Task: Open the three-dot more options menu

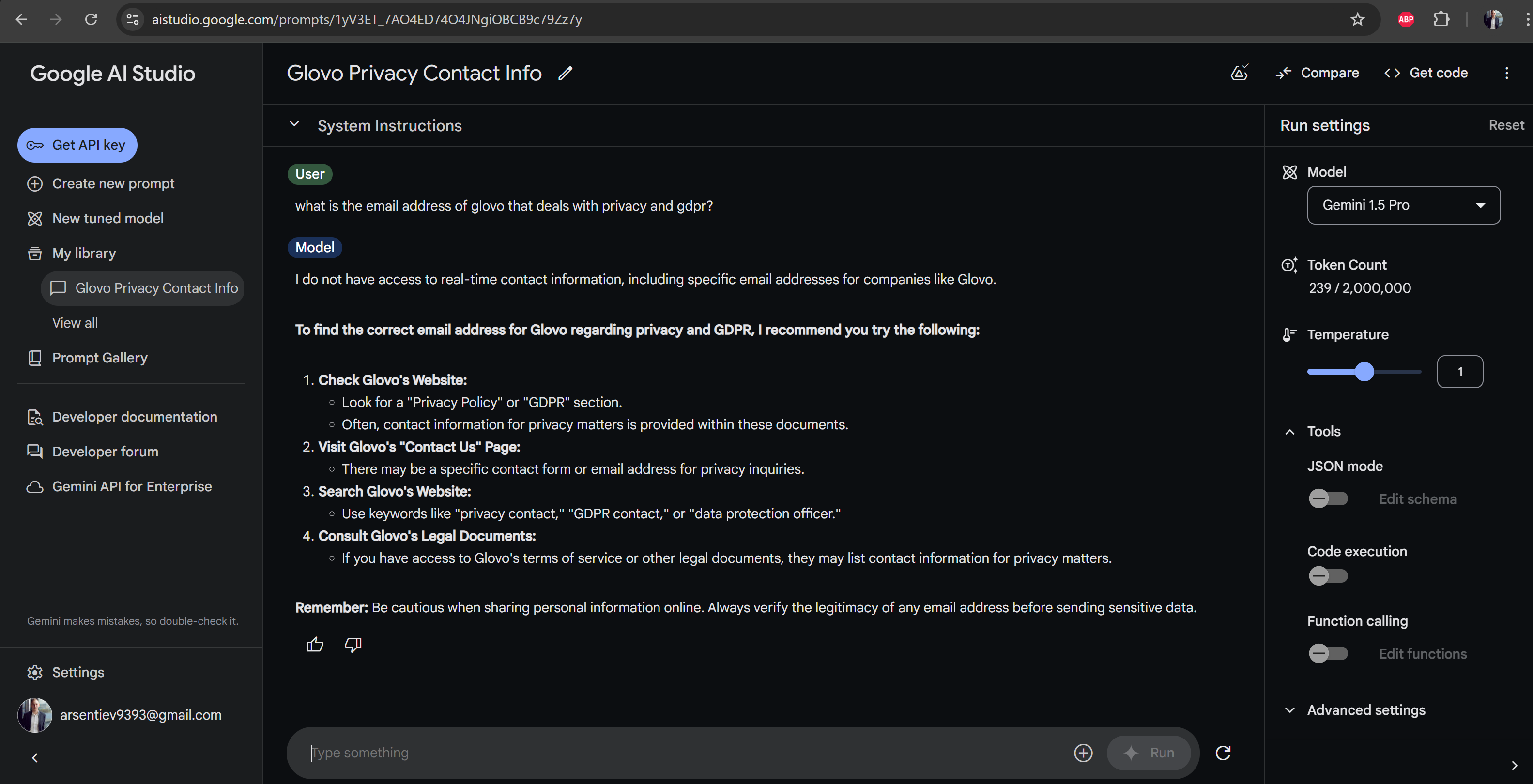Action: coord(1506,73)
